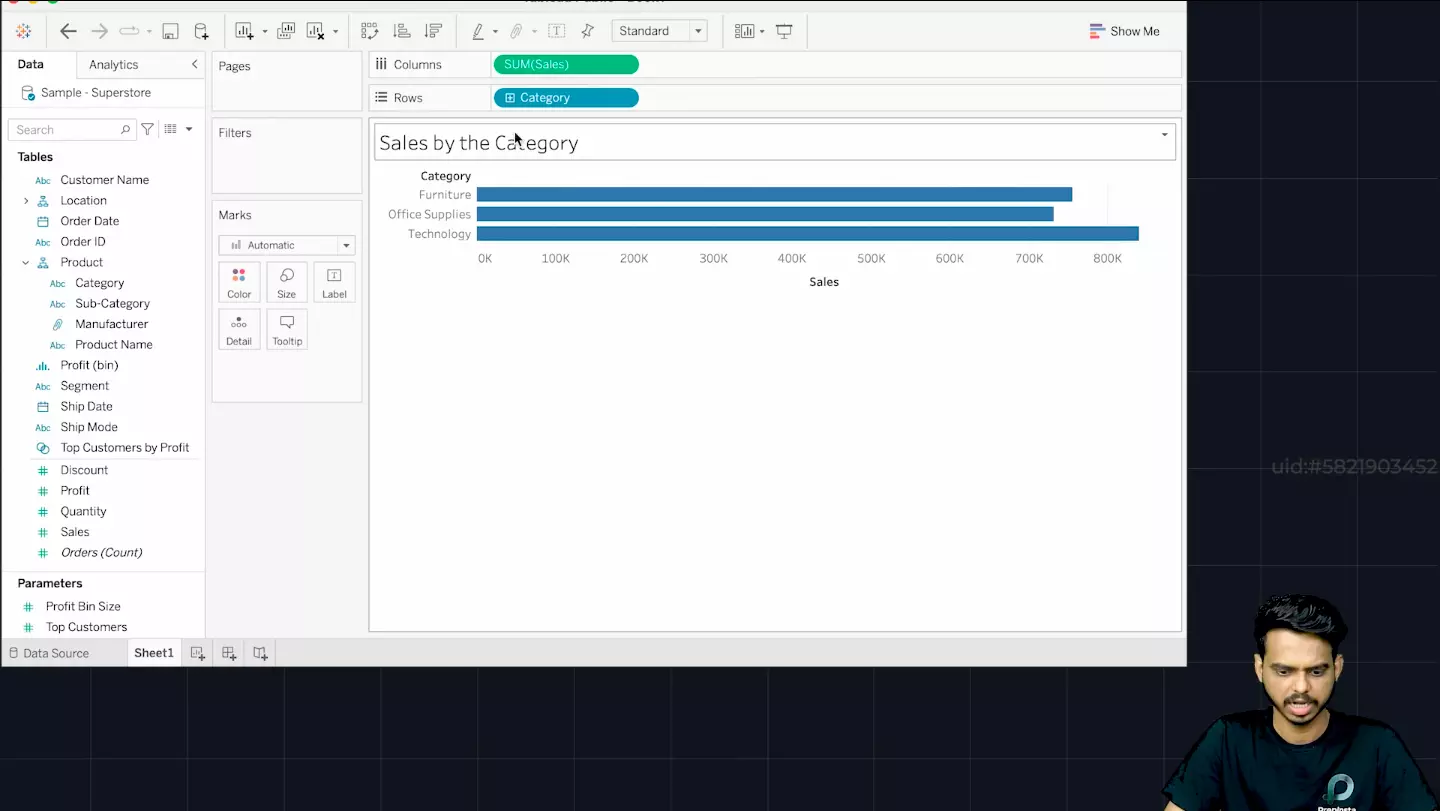This screenshot has width=1440, height=811.
Task: Sort bars ascending using toolbar icon
Action: pyautogui.click(x=402, y=31)
